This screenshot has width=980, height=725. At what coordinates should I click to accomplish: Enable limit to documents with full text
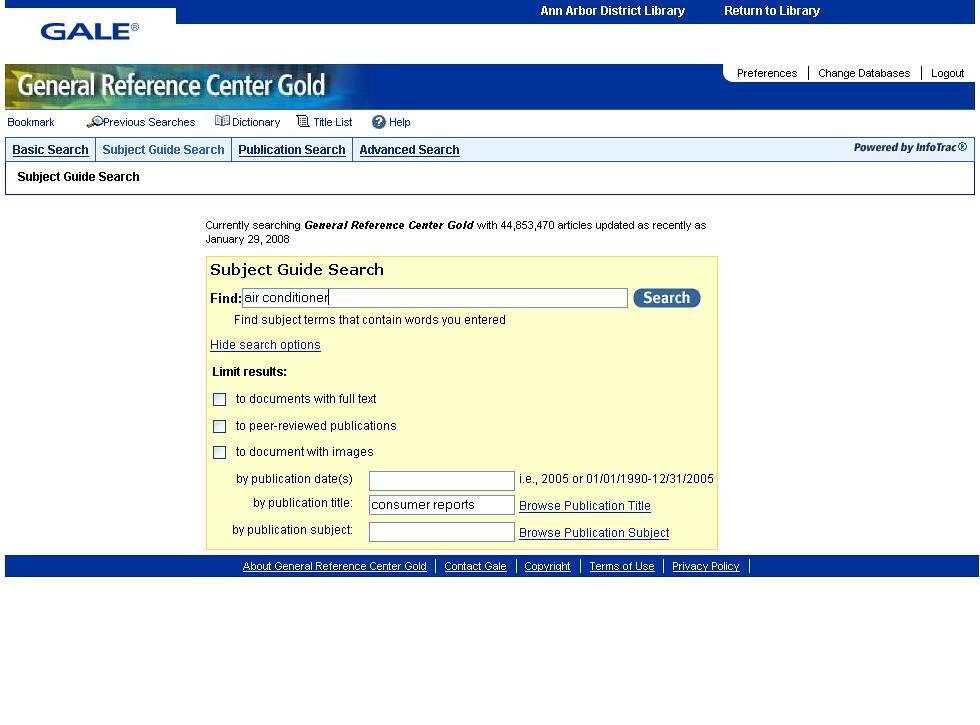point(219,399)
